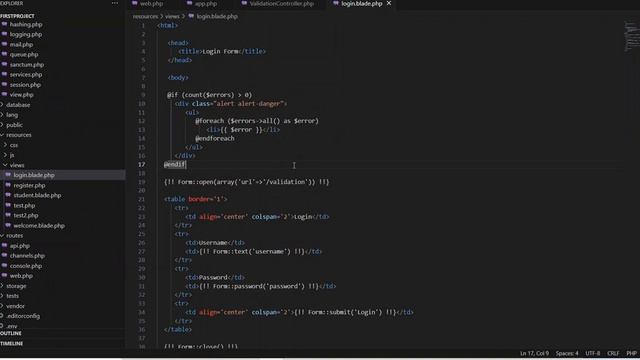640x360 pixels.
Task: Close the login.blade.php tab
Action: point(389,3)
